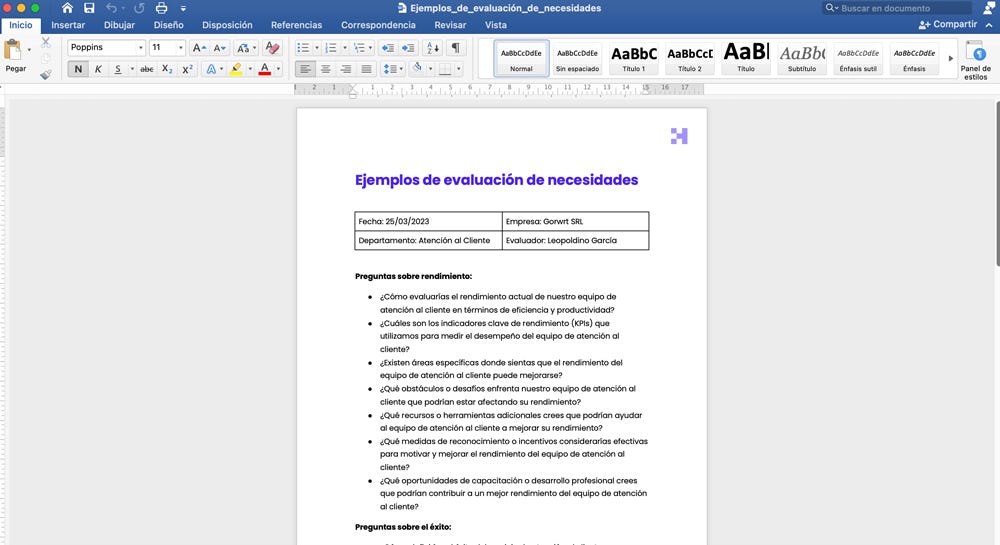Click the Print icon in title bar
The image size is (1000, 545).
pyautogui.click(x=161, y=8)
